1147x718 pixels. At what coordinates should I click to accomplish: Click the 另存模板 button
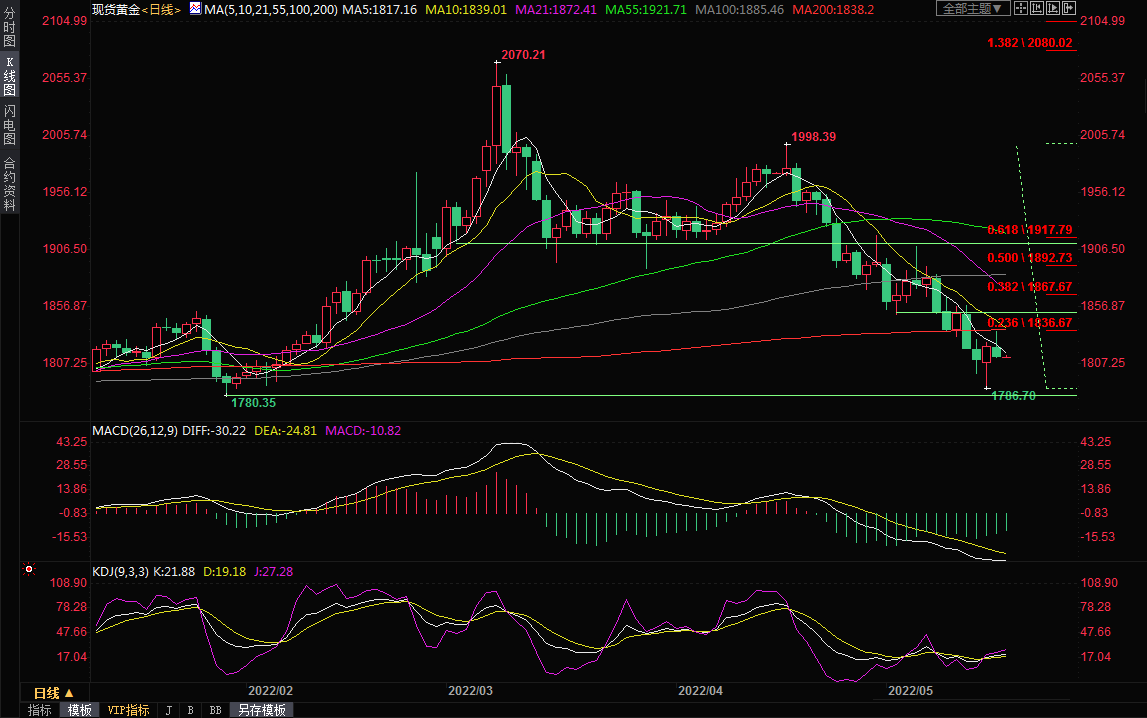point(261,710)
